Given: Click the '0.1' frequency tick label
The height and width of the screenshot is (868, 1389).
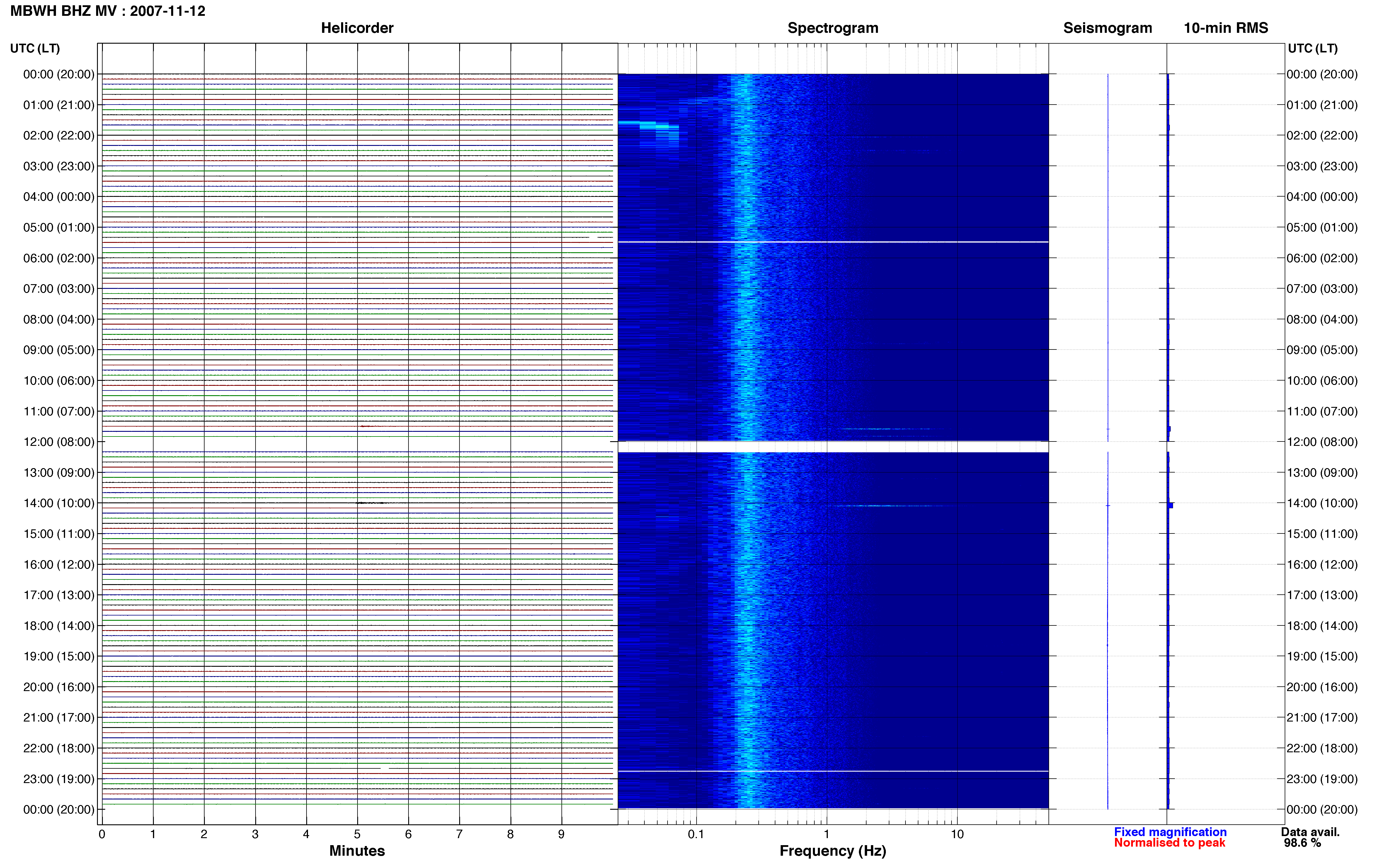Looking at the screenshot, I should pos(696,834).
